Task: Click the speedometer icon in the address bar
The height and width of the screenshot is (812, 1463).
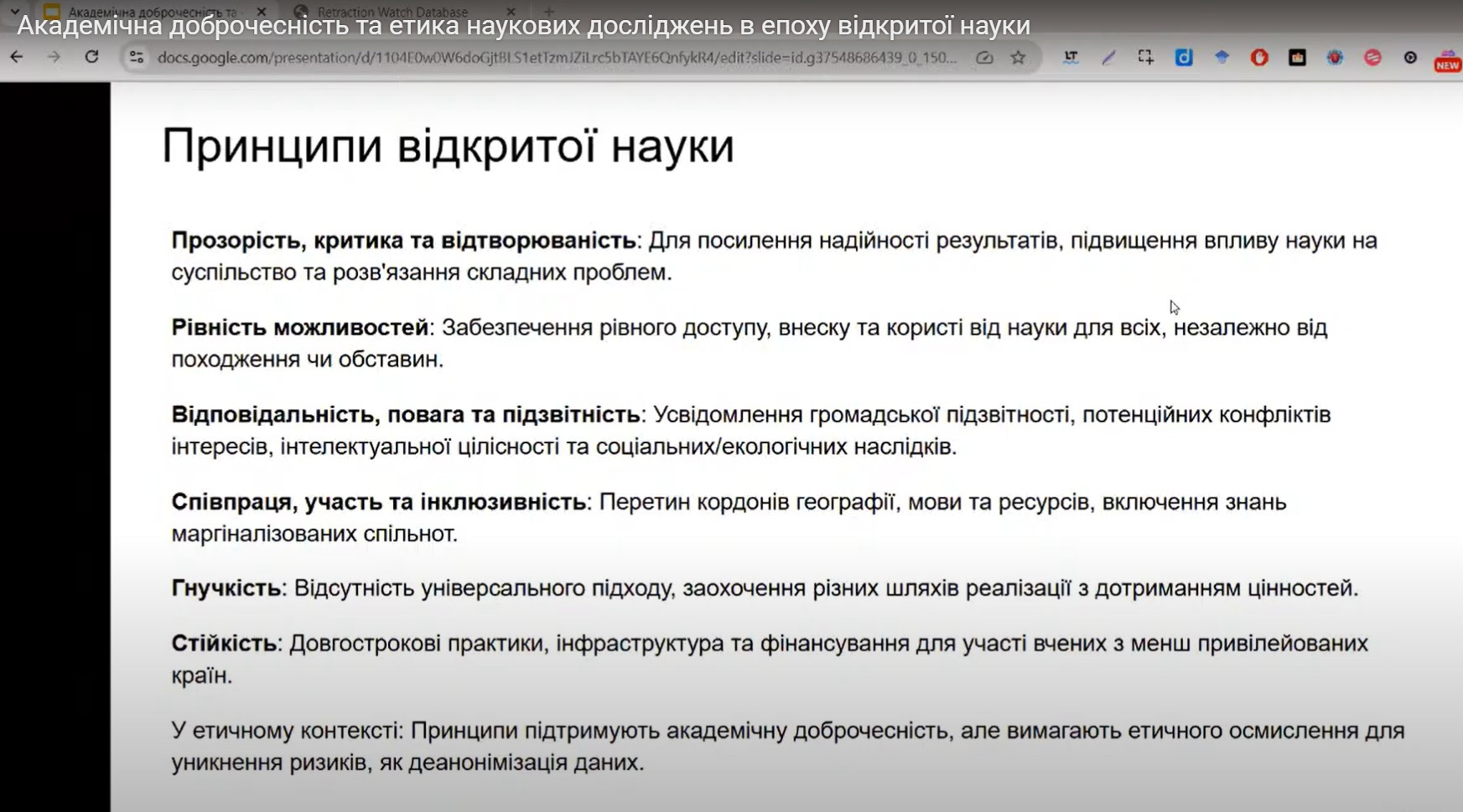Action: [x=984, y=58]
